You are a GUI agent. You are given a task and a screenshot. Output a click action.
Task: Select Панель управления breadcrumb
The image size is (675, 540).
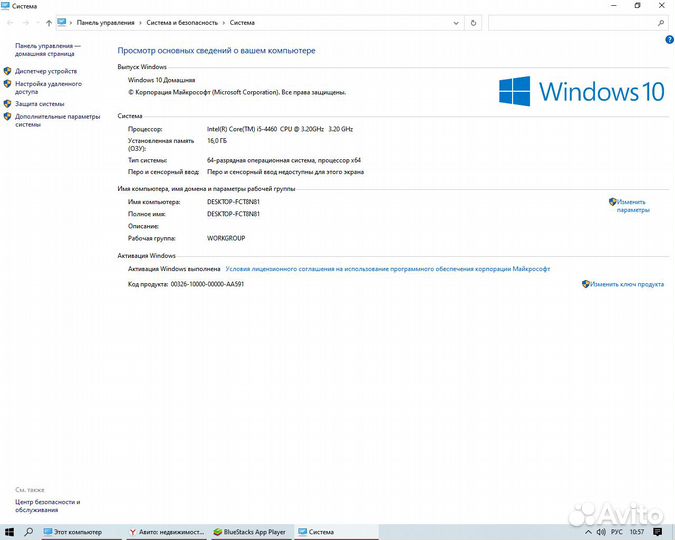[x=105, y=23]
